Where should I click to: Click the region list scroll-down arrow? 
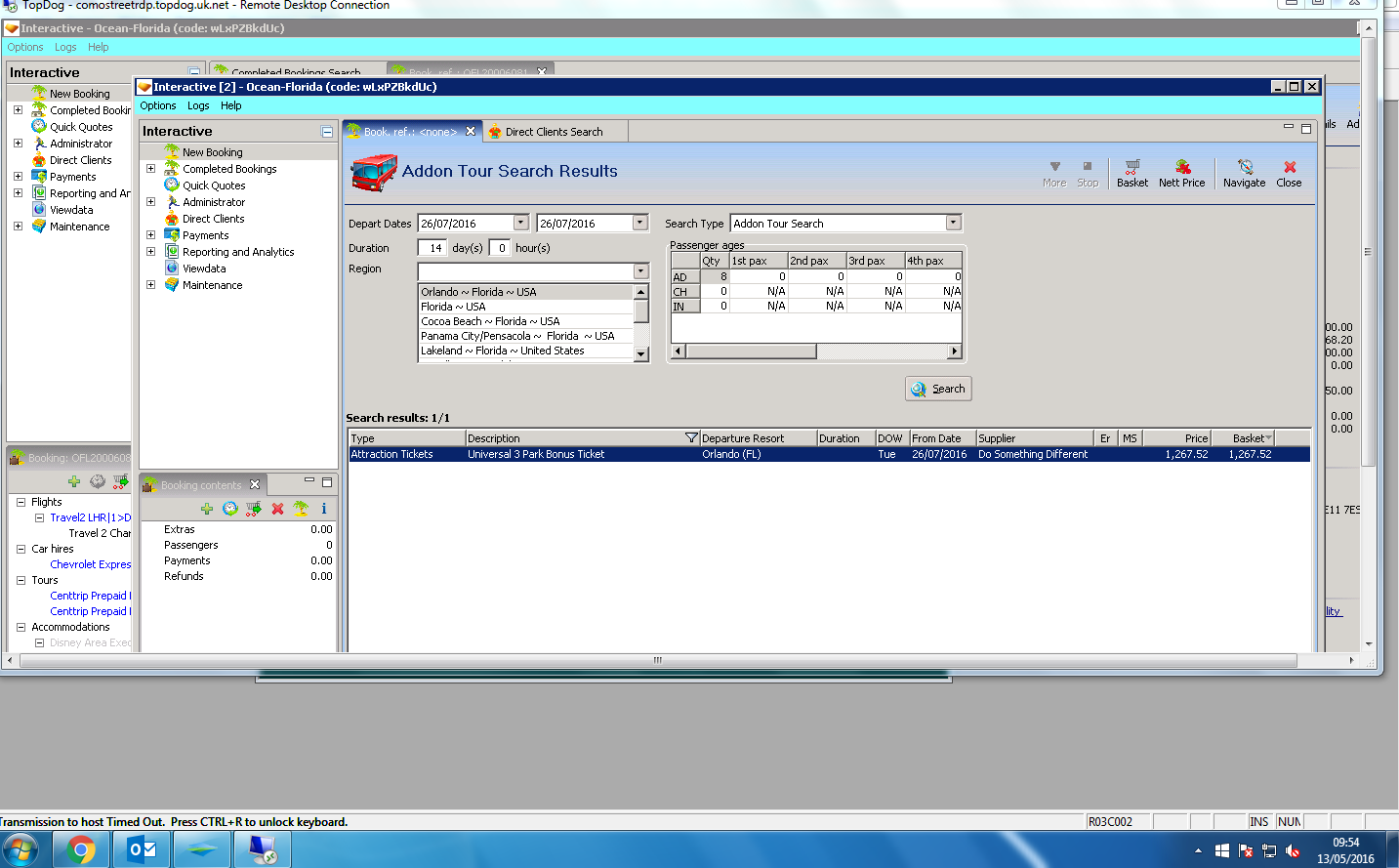(x=641, y=354)
